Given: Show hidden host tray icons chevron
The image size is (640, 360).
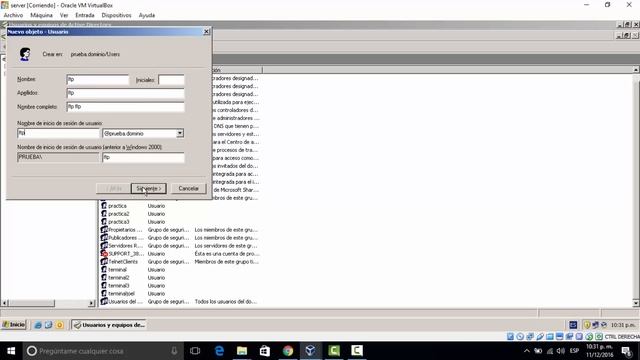Looking at the screenshot, I should click(527, 351).
